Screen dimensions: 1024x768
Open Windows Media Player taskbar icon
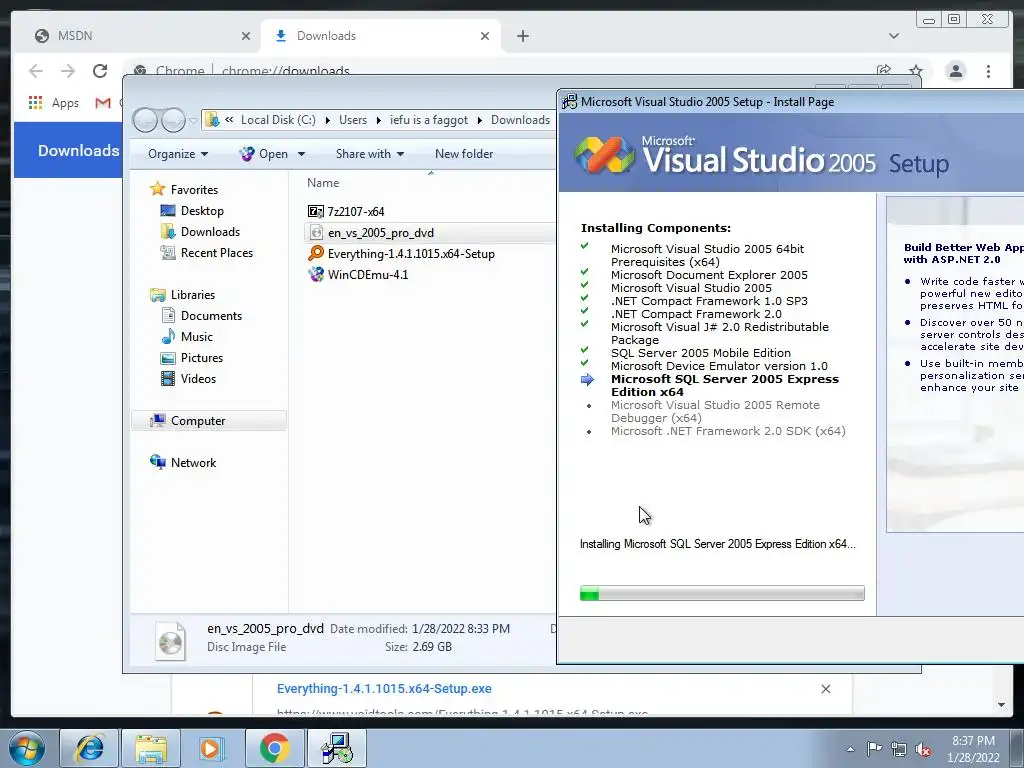(212, 748)
